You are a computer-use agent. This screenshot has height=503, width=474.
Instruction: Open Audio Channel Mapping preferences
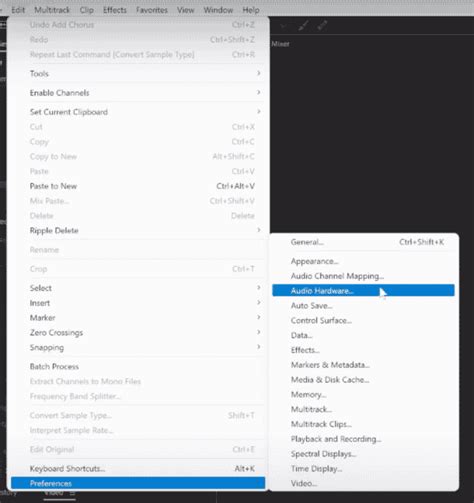pos(363,276)
